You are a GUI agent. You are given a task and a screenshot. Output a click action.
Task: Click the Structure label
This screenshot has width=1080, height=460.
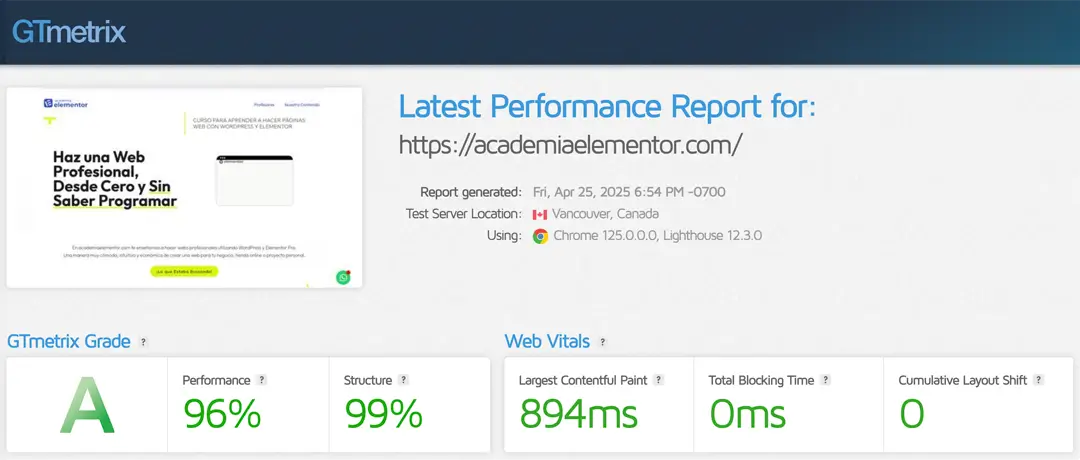click(x=368, y=380)
